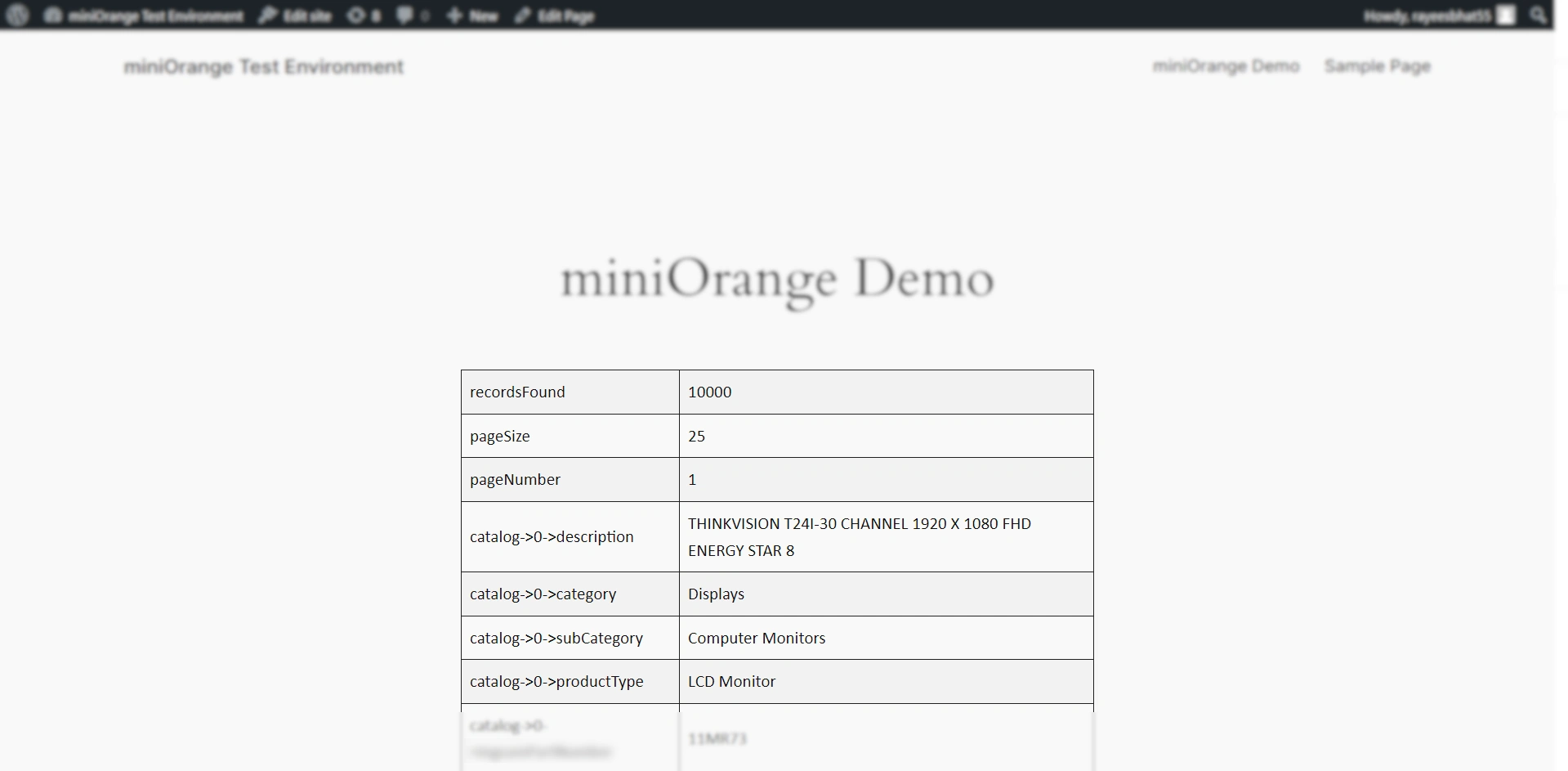Open the Sample Page nav link
This screenshot has height=771, width=1568.
tap(1378, 66)
